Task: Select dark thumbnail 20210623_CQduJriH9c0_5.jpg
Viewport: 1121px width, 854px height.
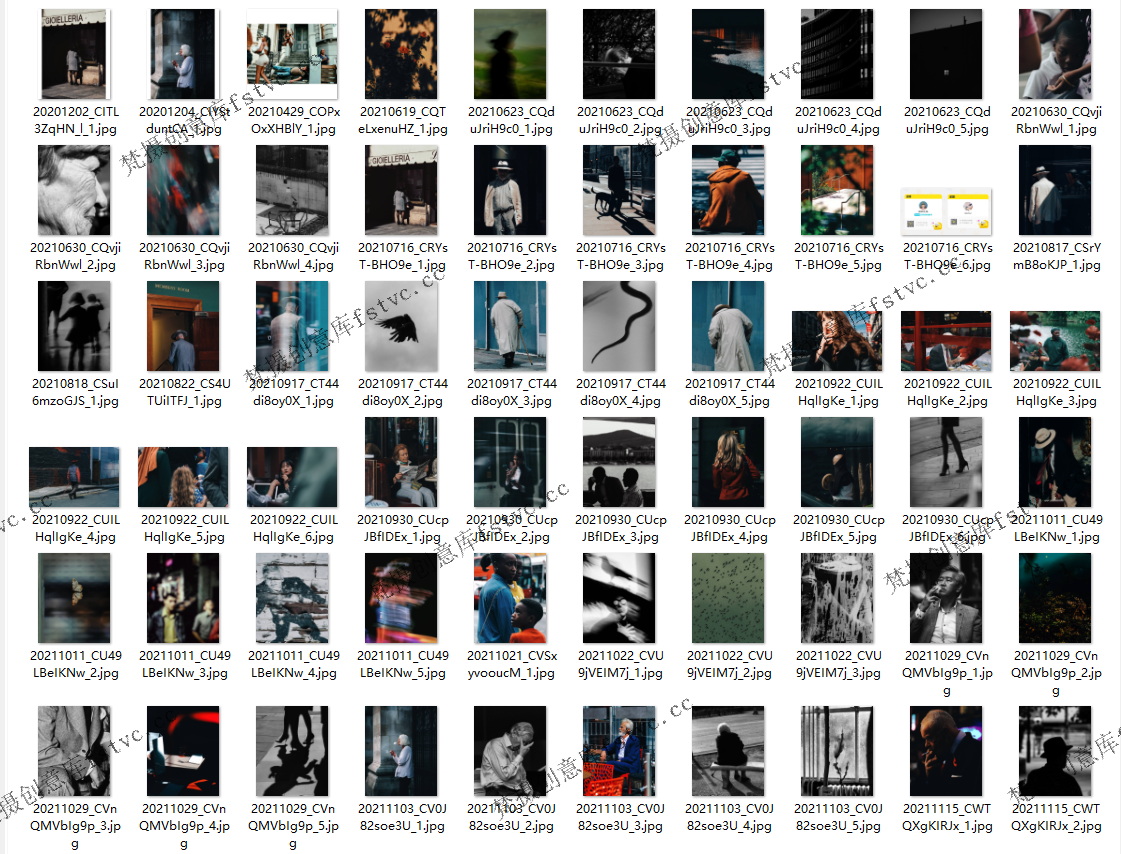Action: pyautogui.click(x=946, y=54)
